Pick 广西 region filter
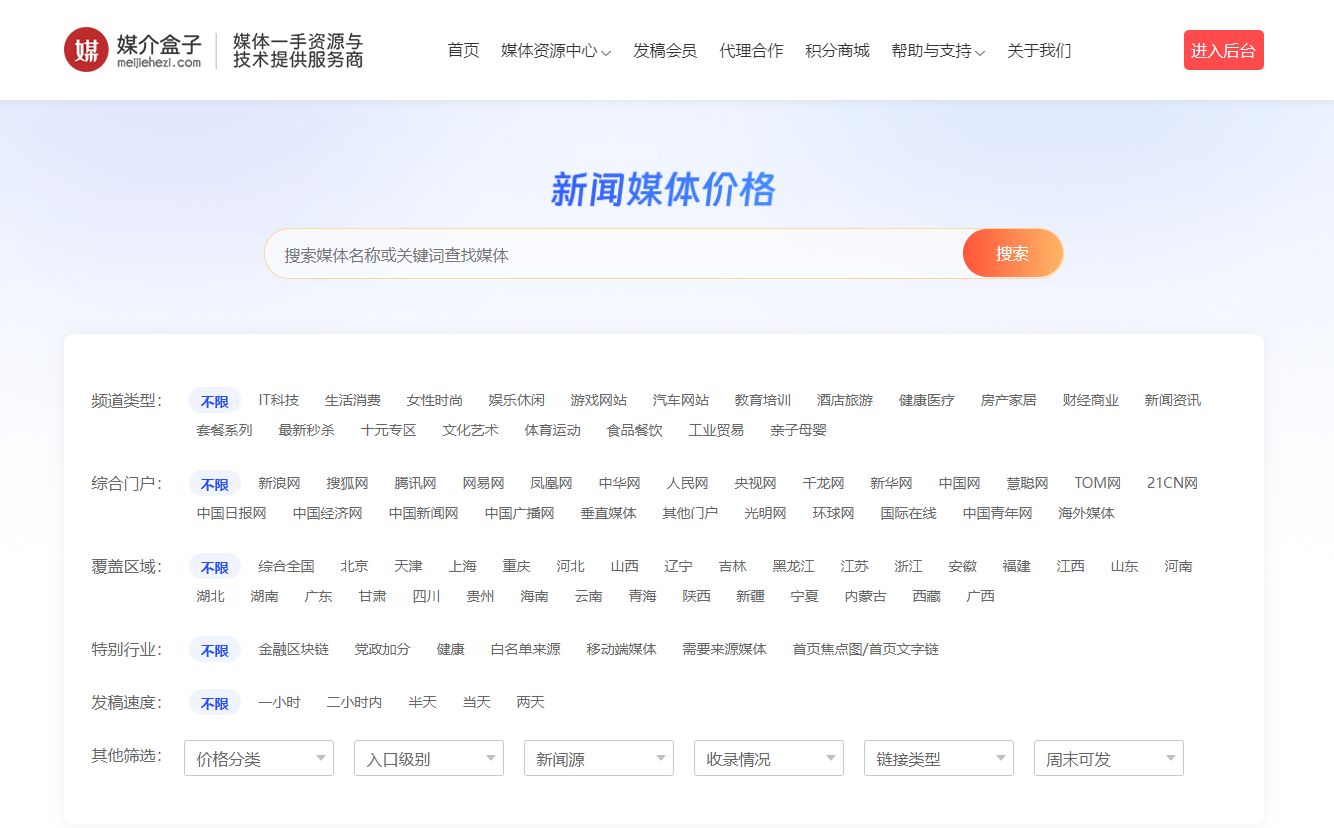The width and height of the screenshot is (1334, 828). (x=980, y=596)
